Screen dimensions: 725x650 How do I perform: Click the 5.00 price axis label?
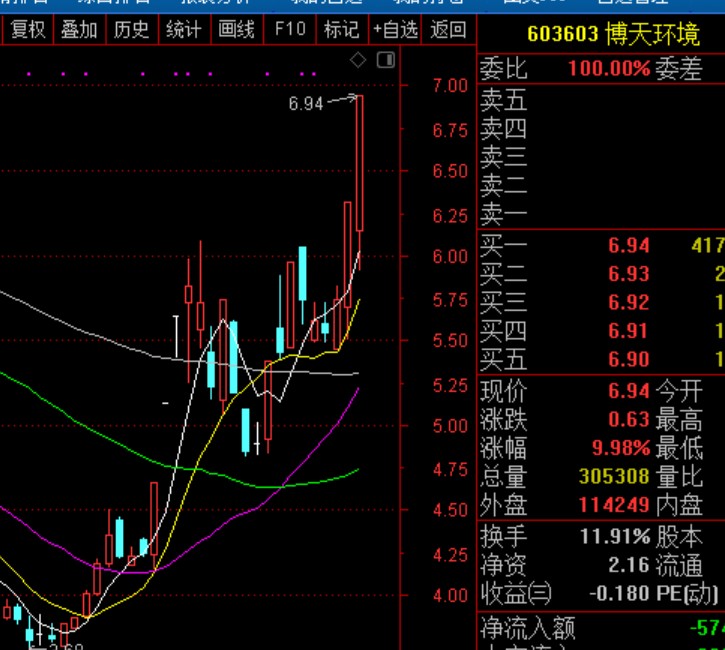click(450, 426)
